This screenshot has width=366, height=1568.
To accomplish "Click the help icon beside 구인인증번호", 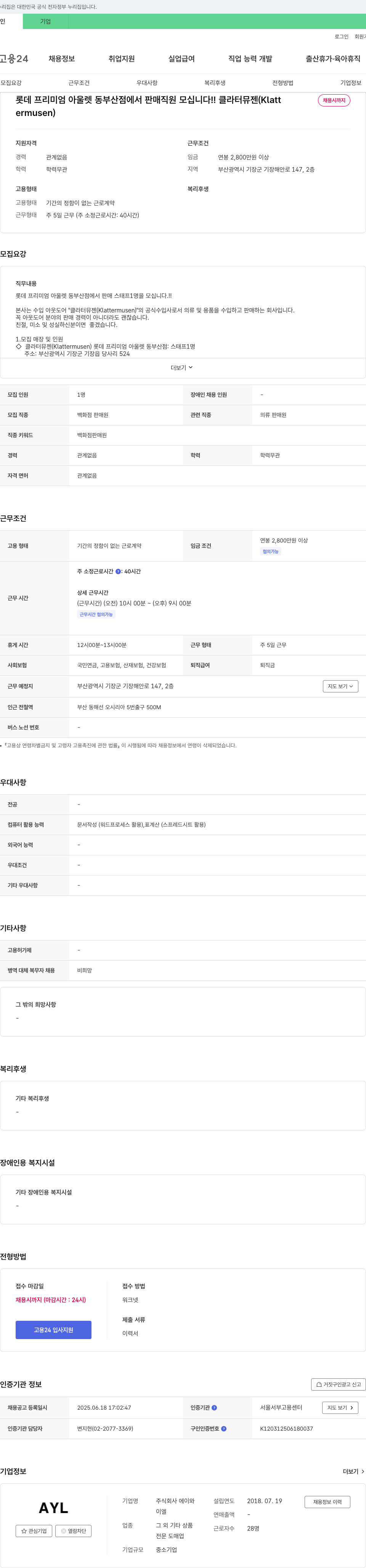I will (224, 1429).
